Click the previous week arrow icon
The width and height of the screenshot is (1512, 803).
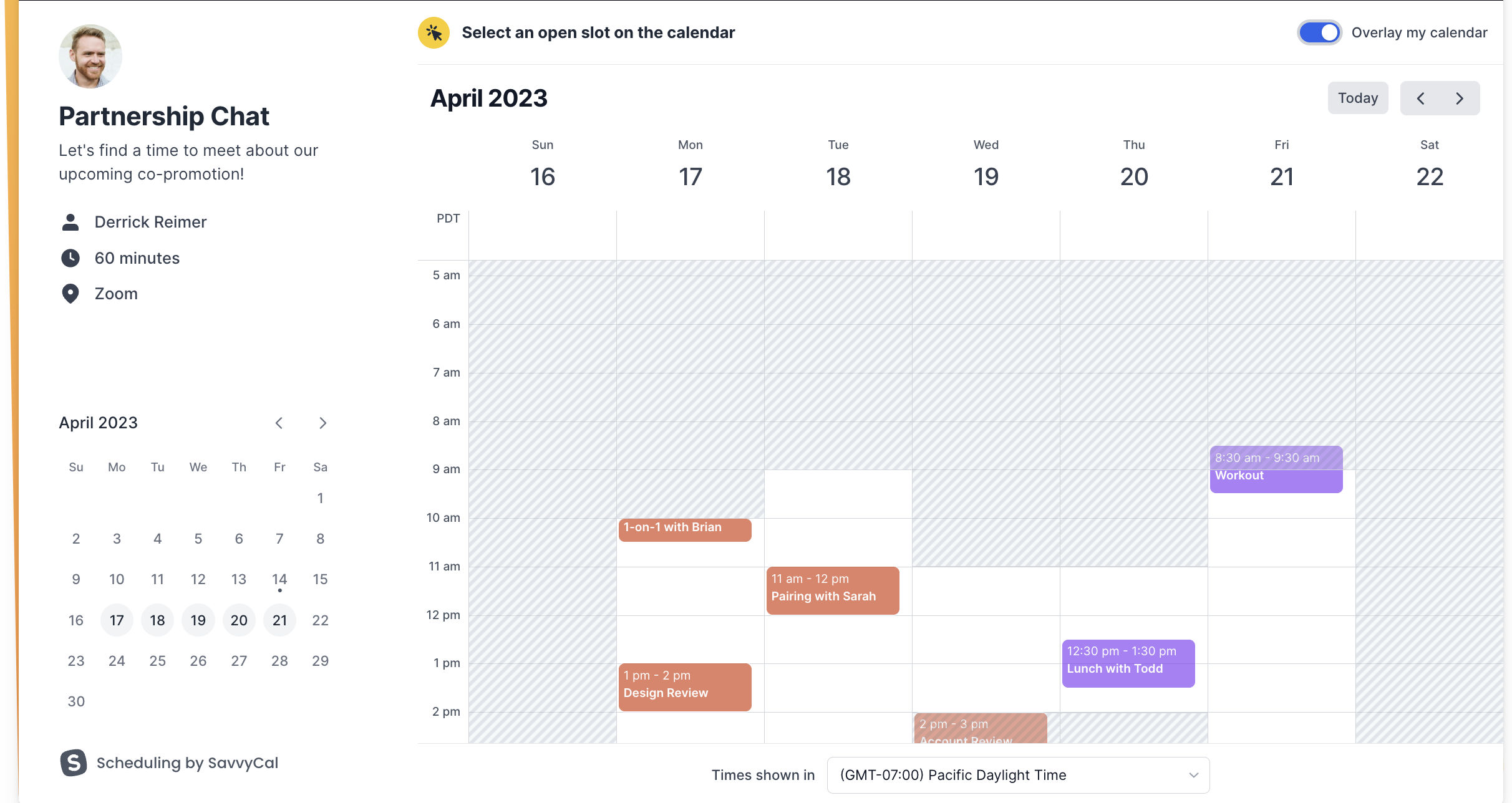(x=1421, y=98)
